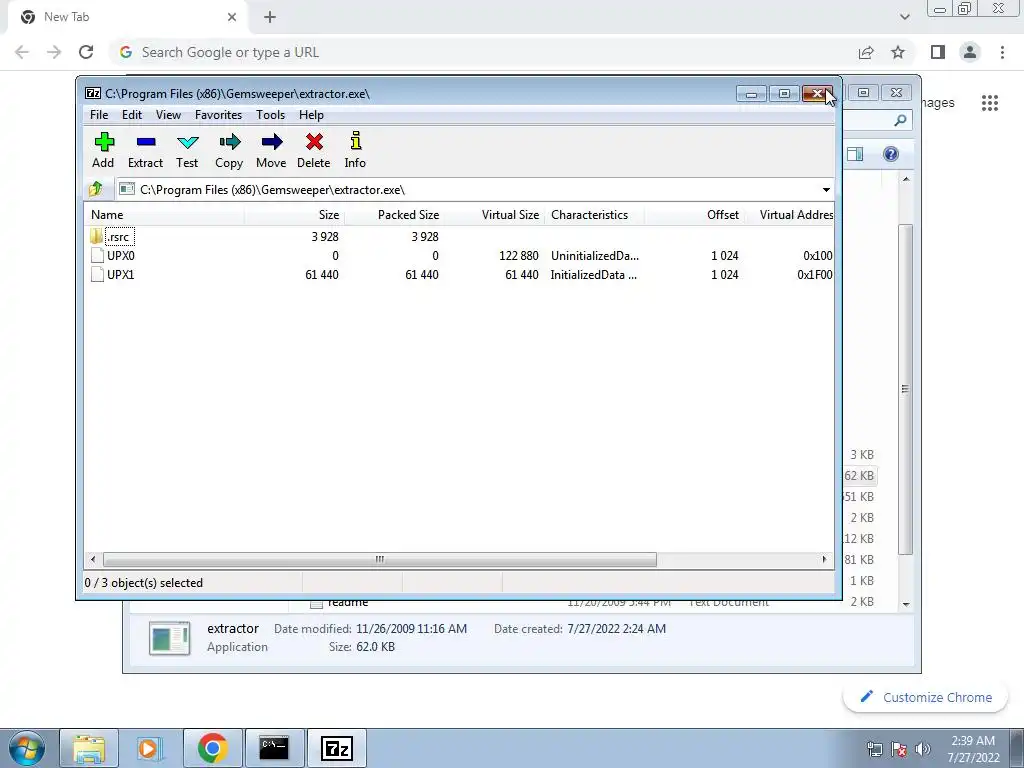Open the Google apps grid icon
The image size is (1024, 768).
click(x=990, y=103)
